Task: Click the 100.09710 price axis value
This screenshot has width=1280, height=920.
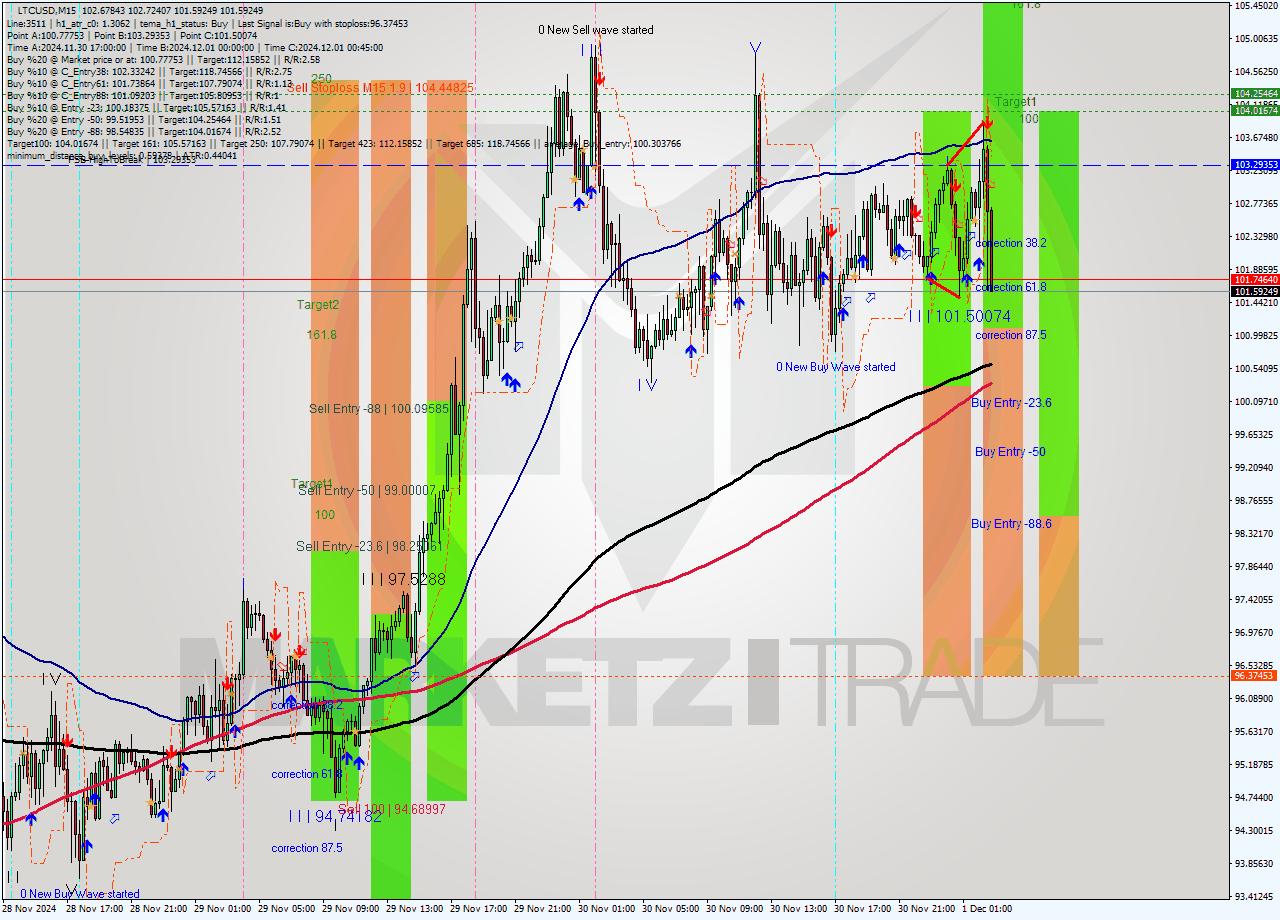Action: pos(1255,401)
